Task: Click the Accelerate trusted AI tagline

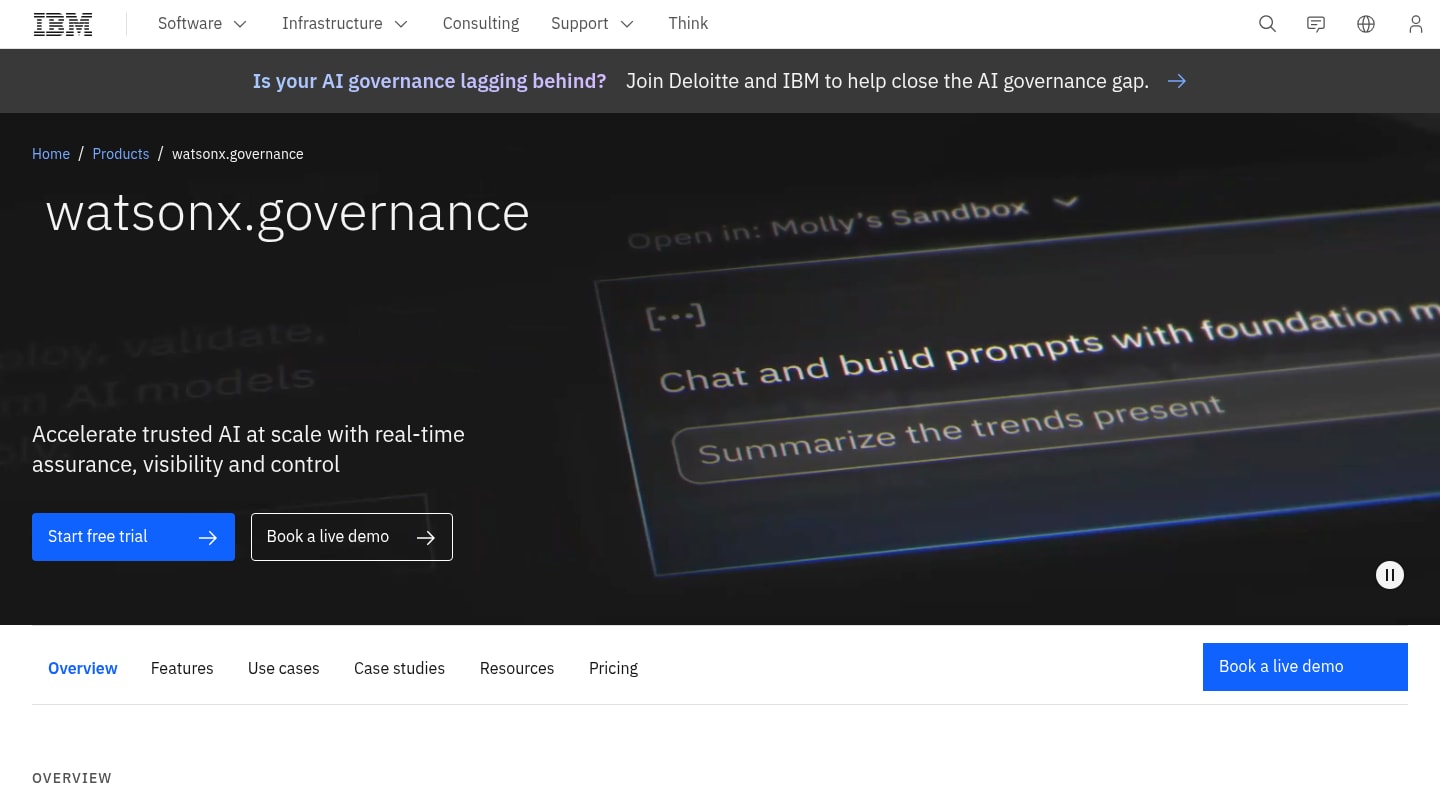Action: [248, 449]
